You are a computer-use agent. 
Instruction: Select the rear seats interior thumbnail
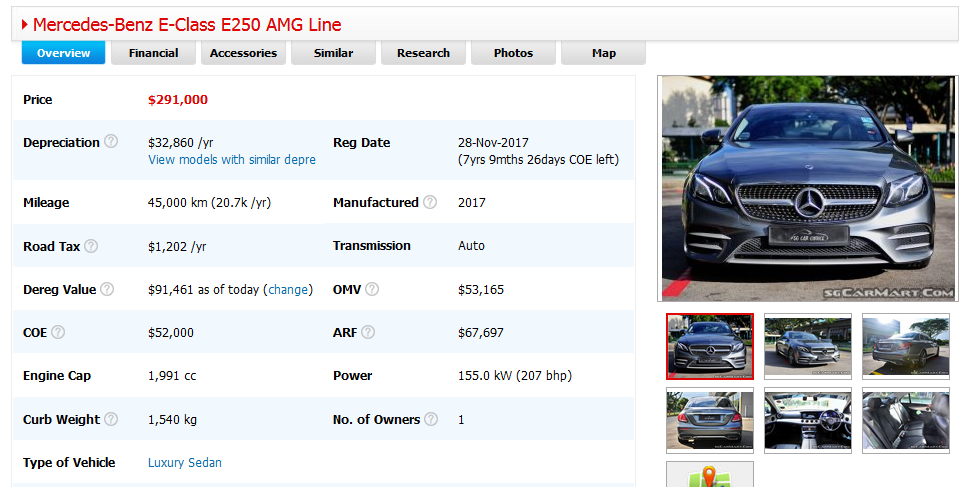pos(906,420)
